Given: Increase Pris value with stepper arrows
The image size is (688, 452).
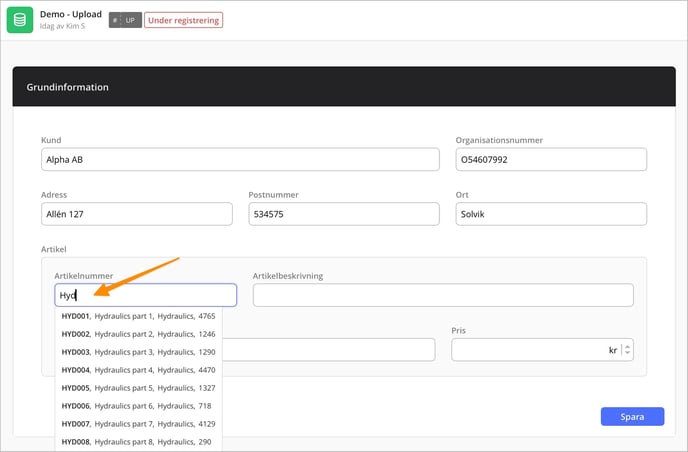Looking at the screenshot, I should coord(627,347).
